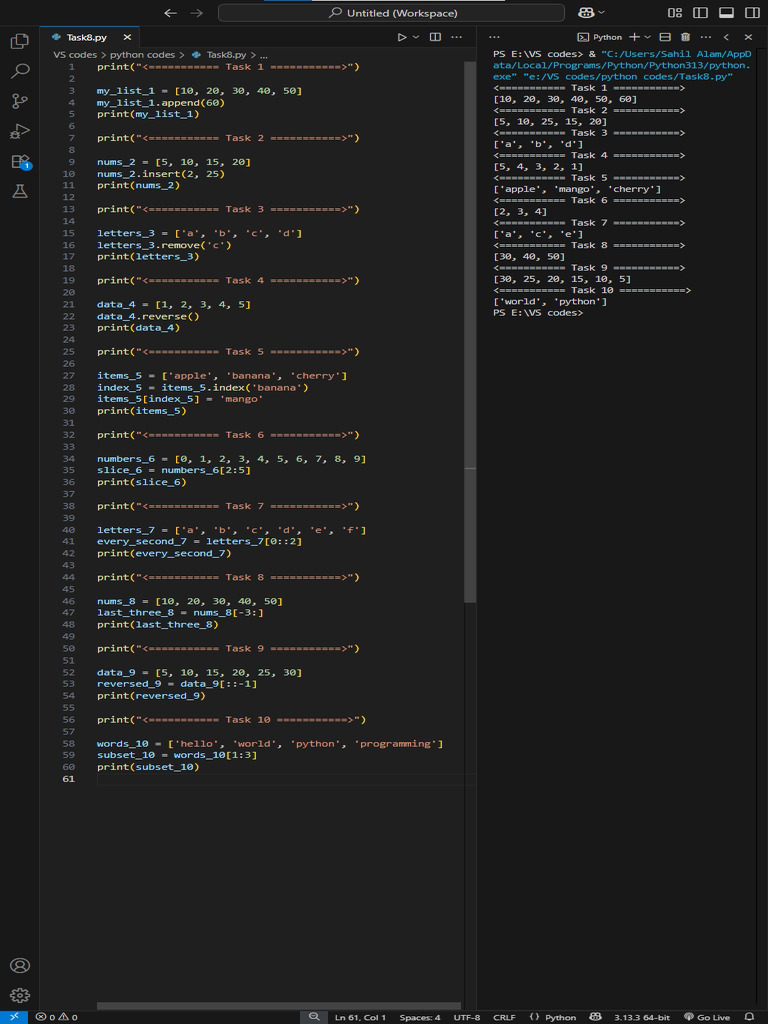This screenshot has width=768, height=1024.
Task: Open the Source Control view
Action: pos(19,101)
